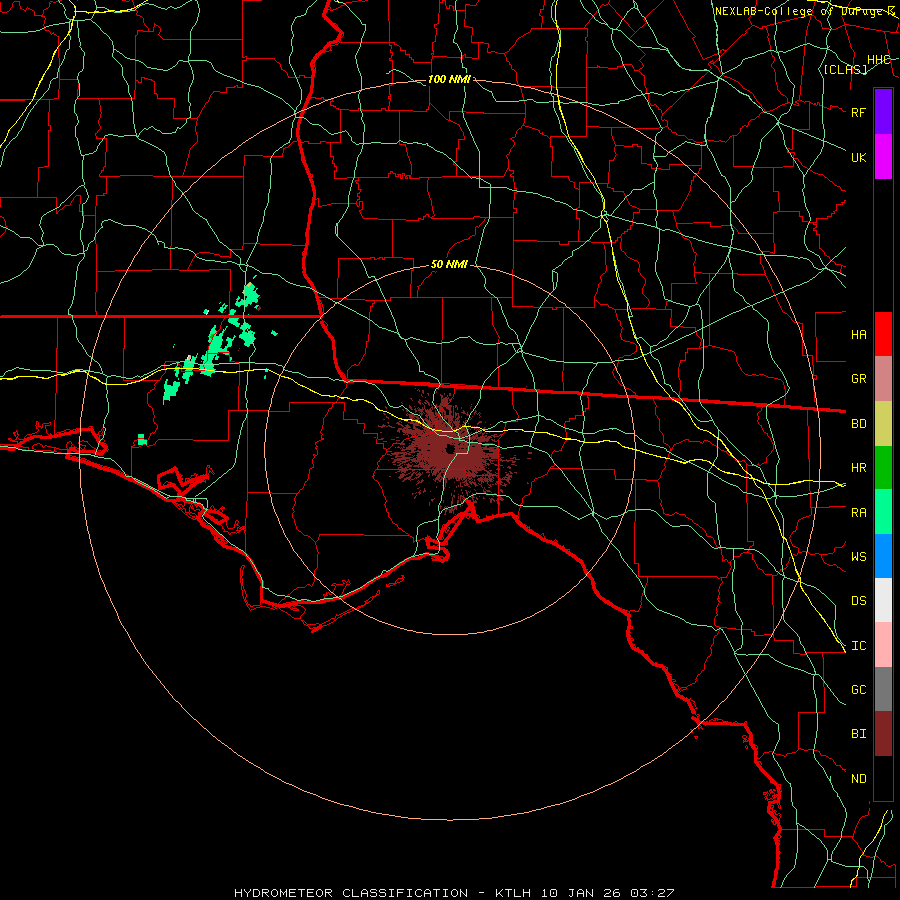Click the ND legend label
Viewport: 900px width, 900px height.
859,779
